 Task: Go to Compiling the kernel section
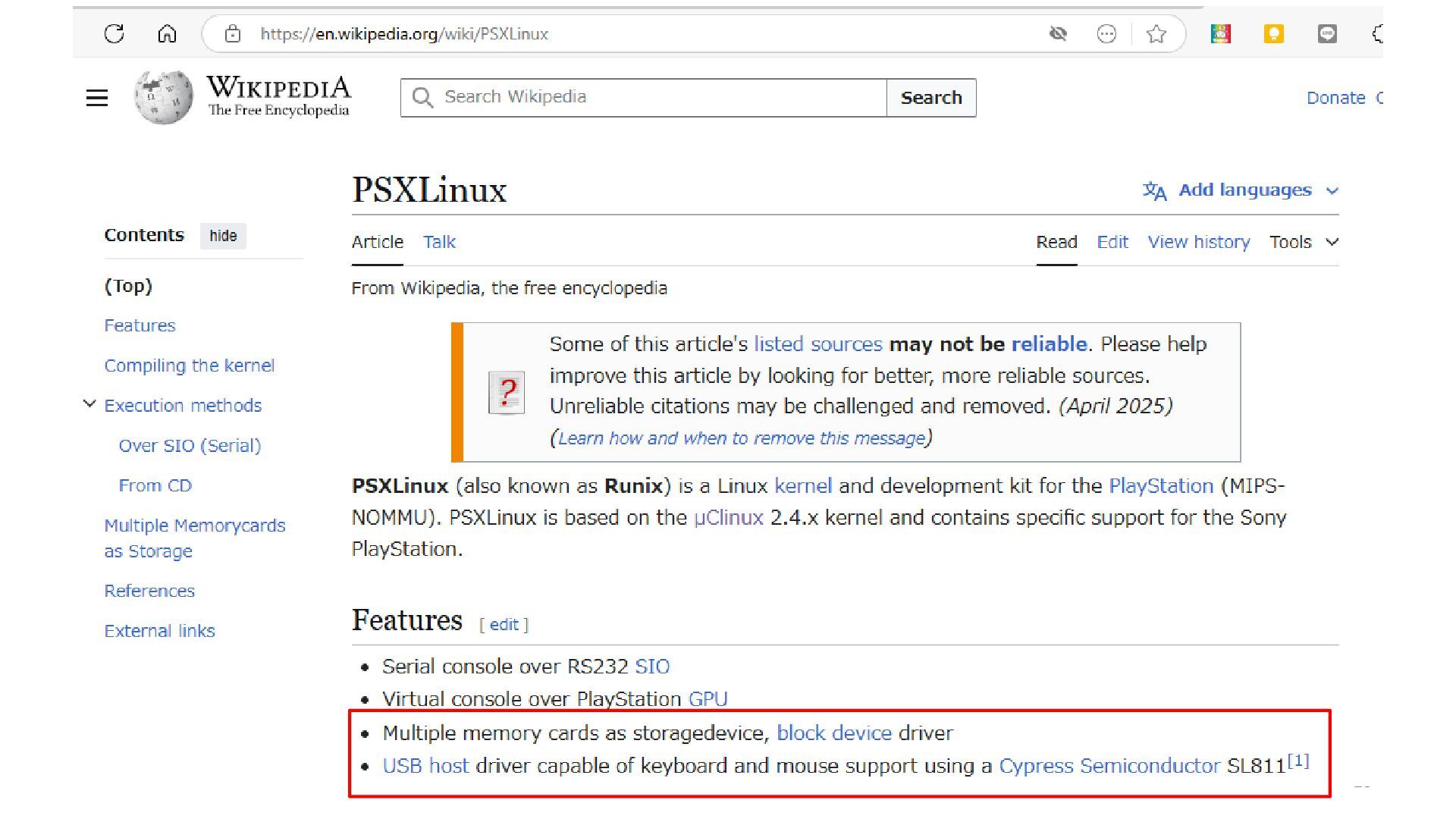click(x=190, y=366)
